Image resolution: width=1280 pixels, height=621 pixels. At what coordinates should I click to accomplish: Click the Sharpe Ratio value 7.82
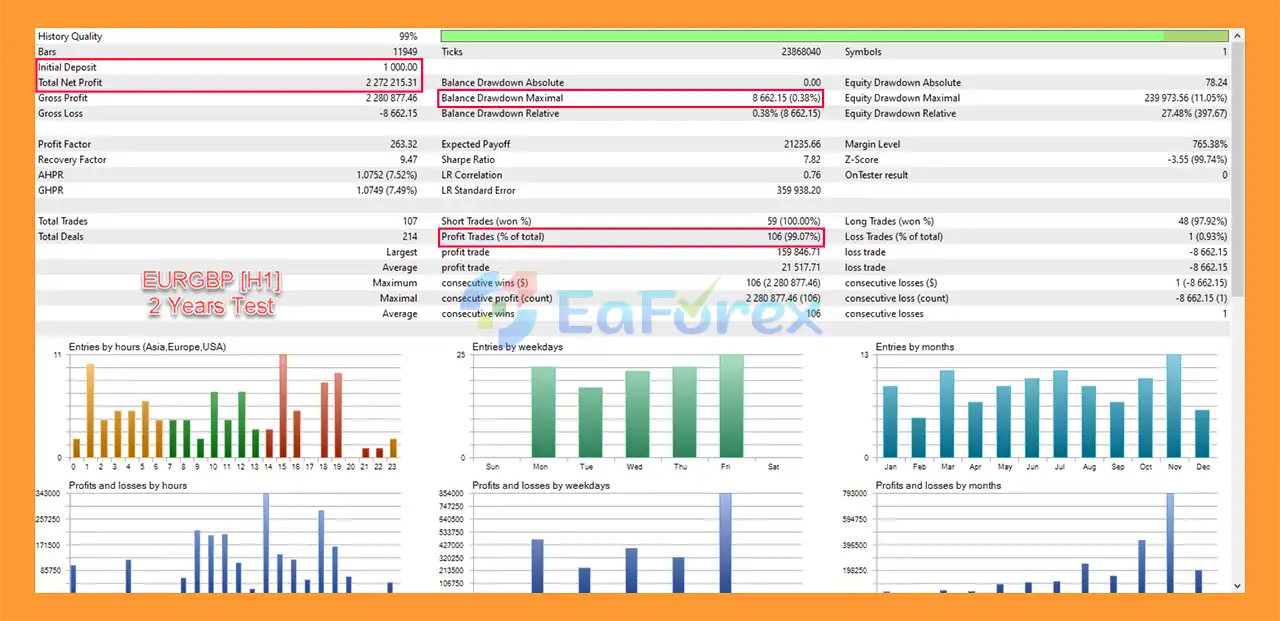(810, 159)
